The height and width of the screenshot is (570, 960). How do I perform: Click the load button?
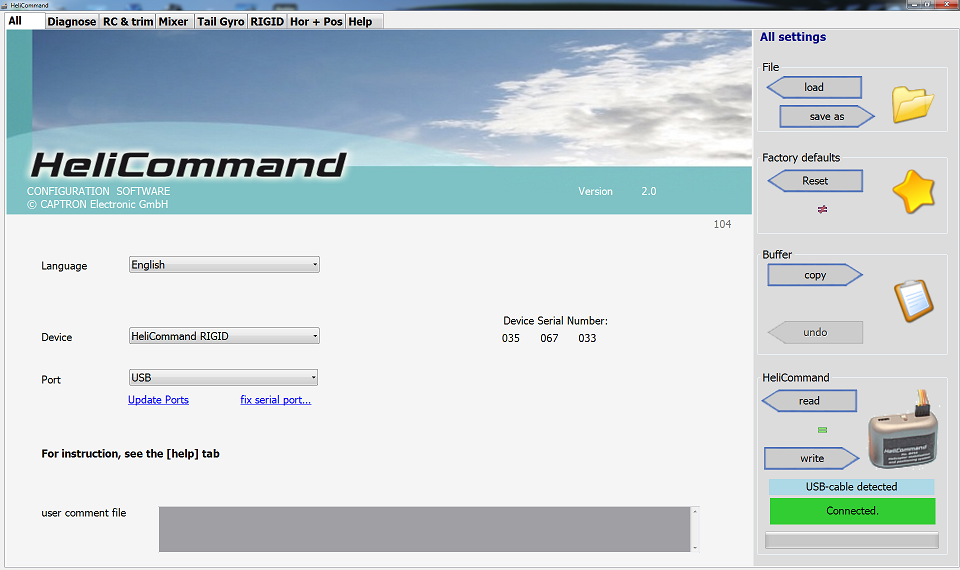pos(814,88)
